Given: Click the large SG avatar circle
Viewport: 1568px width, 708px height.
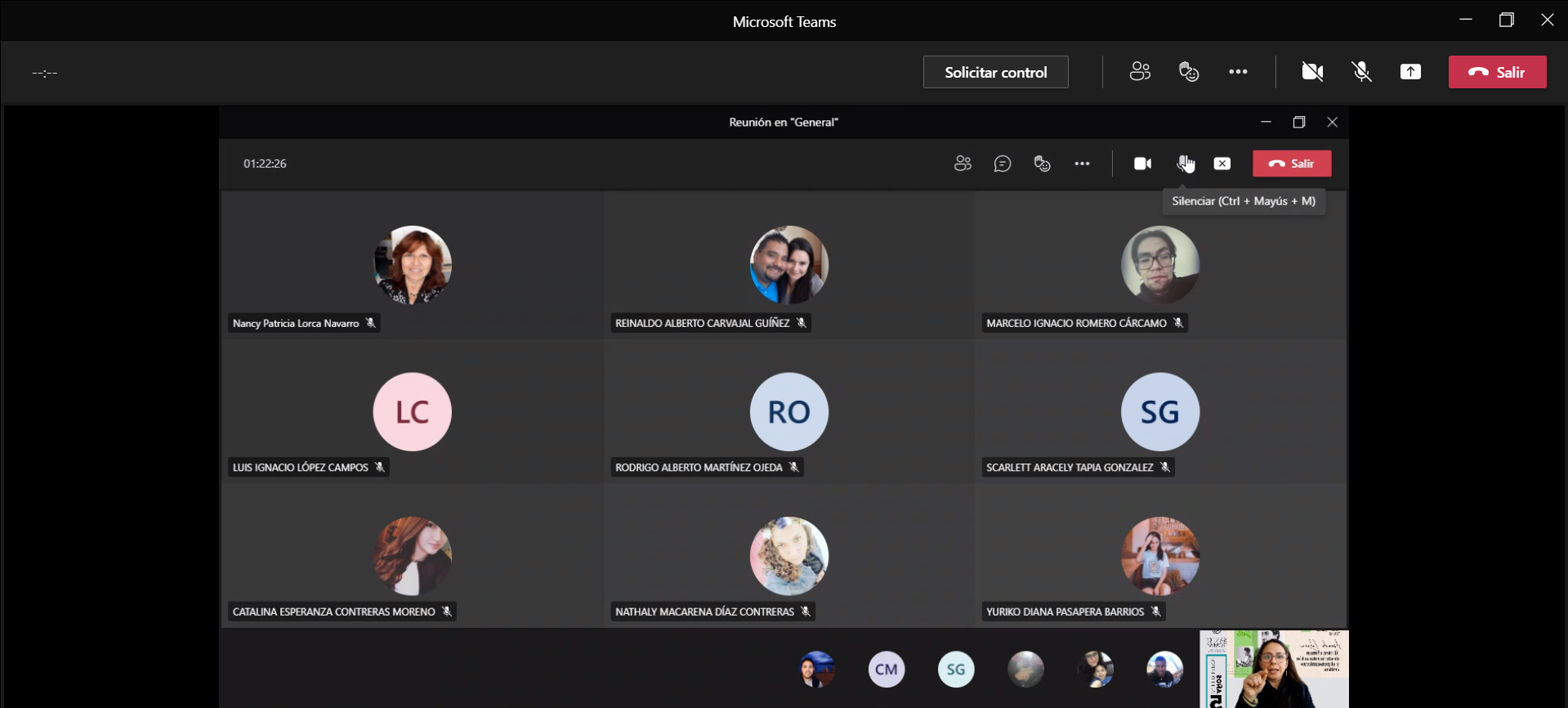Looking at the screenshot, I should tap(1160, 412).
